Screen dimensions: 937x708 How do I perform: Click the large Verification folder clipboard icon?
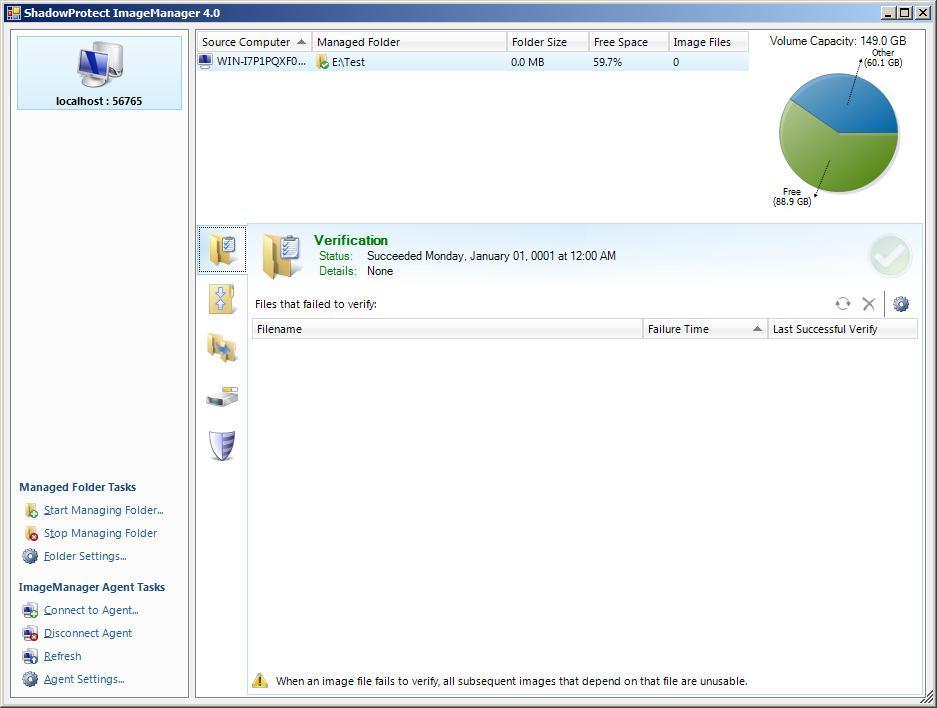click(281, 256)
